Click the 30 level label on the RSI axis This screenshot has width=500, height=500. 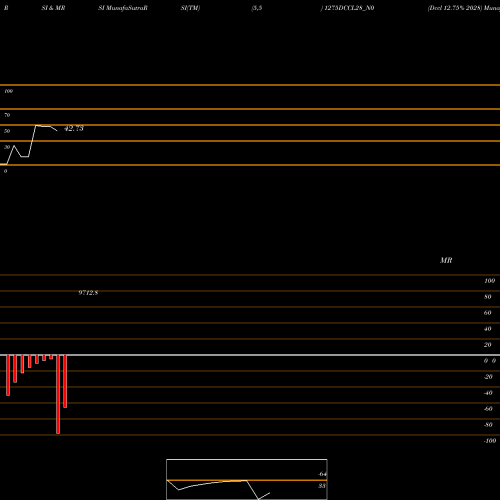tap(7, 147)
